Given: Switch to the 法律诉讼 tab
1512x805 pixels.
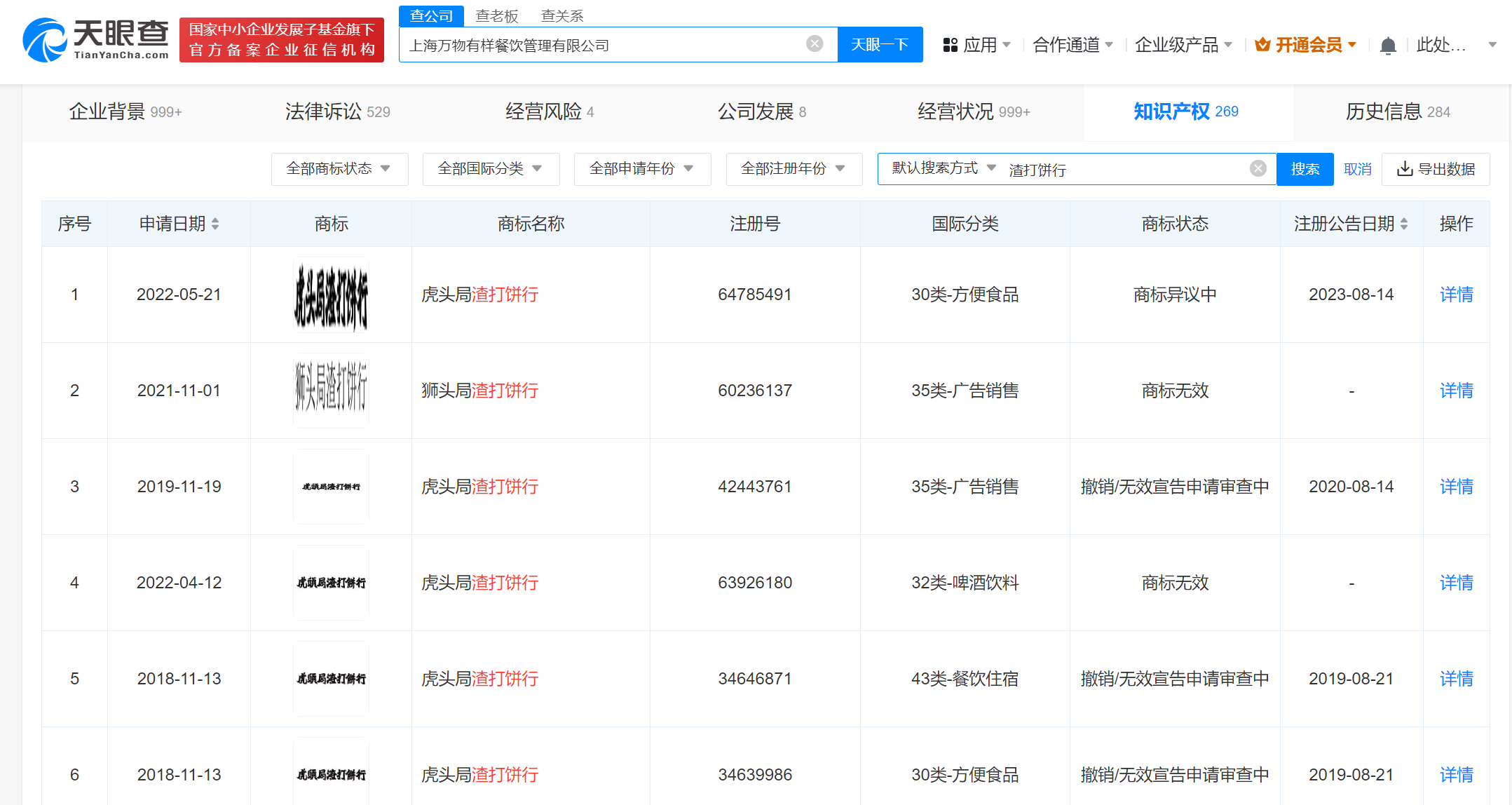Looking at the screenshot, I should [337, 111].
